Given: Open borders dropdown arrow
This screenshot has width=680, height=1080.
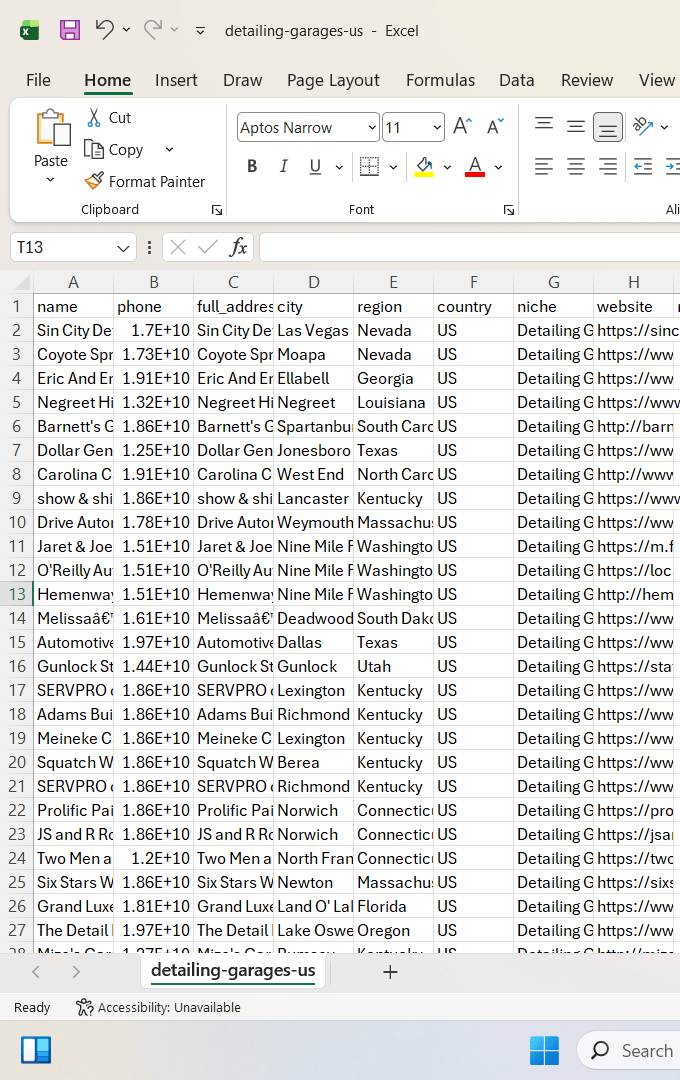Looking at the screenshot, I should 393,167.
